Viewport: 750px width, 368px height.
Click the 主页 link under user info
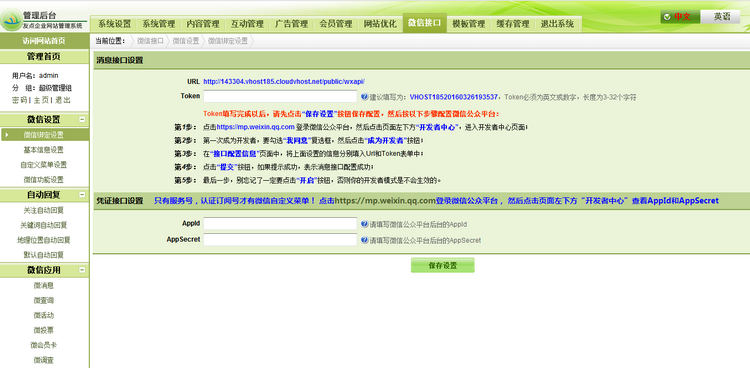41,100
